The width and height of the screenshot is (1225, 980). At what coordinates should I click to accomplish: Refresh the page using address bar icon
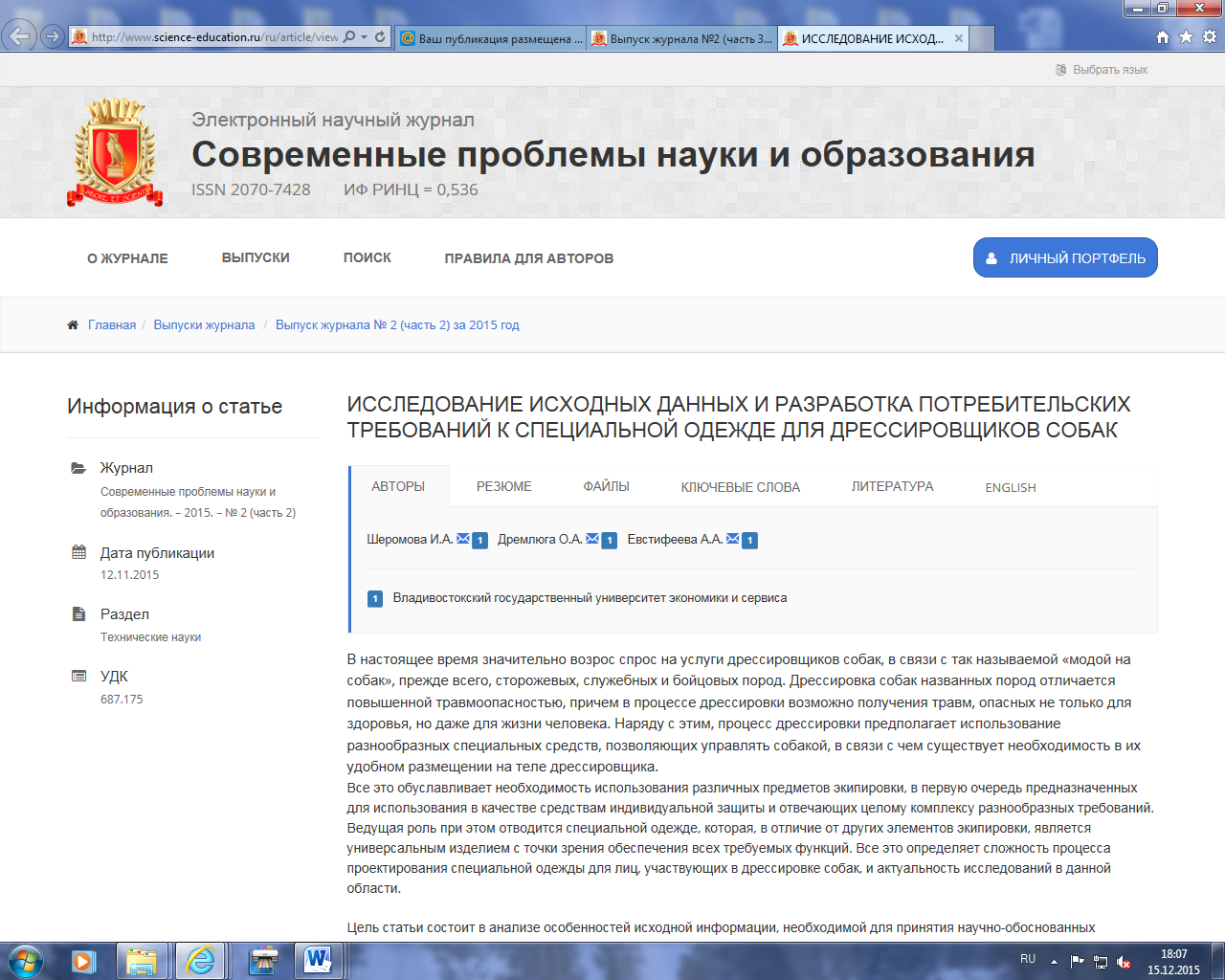[x=380, y=36]
